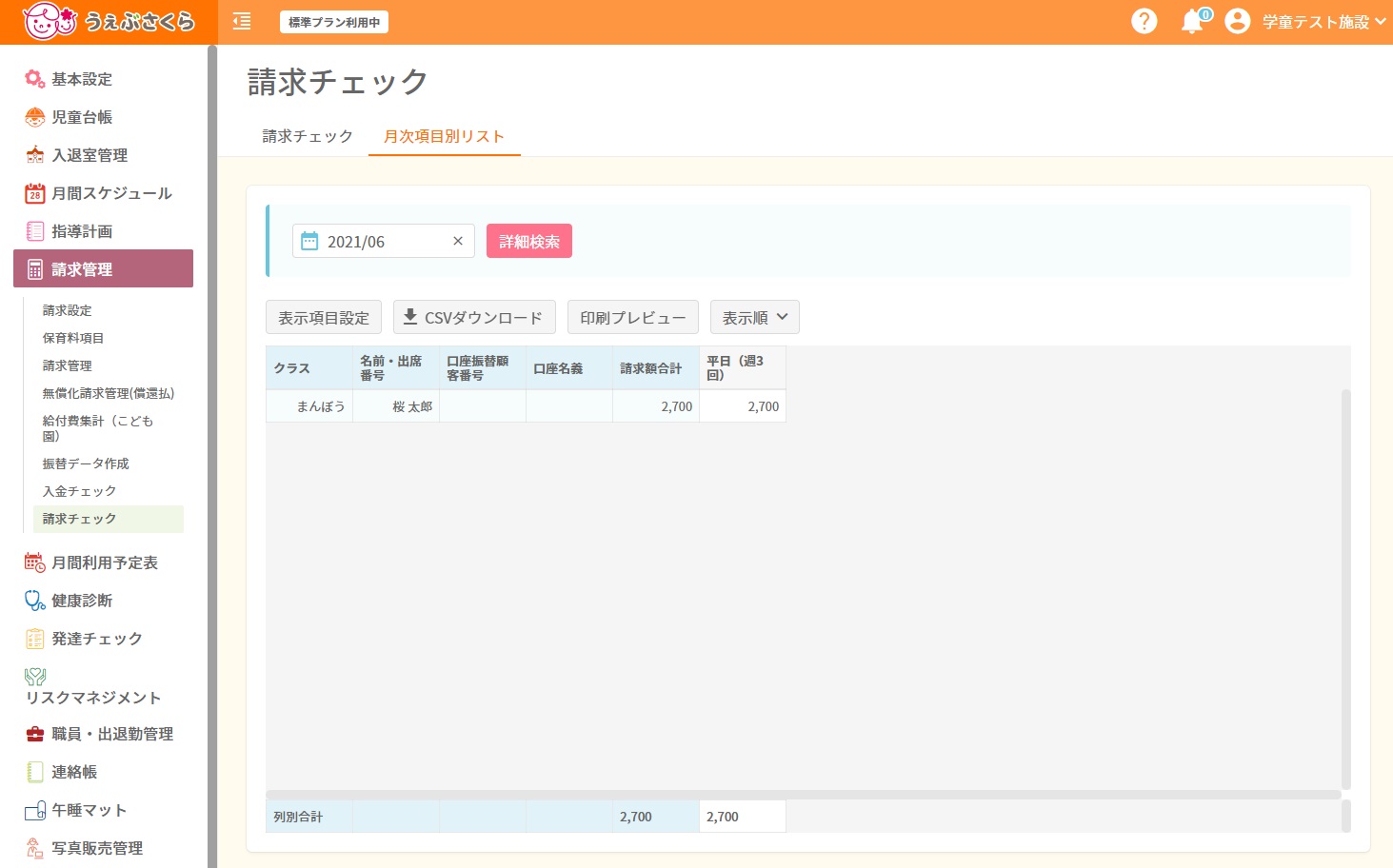Click the 名前・出席番号 column header

coord(396,368)
